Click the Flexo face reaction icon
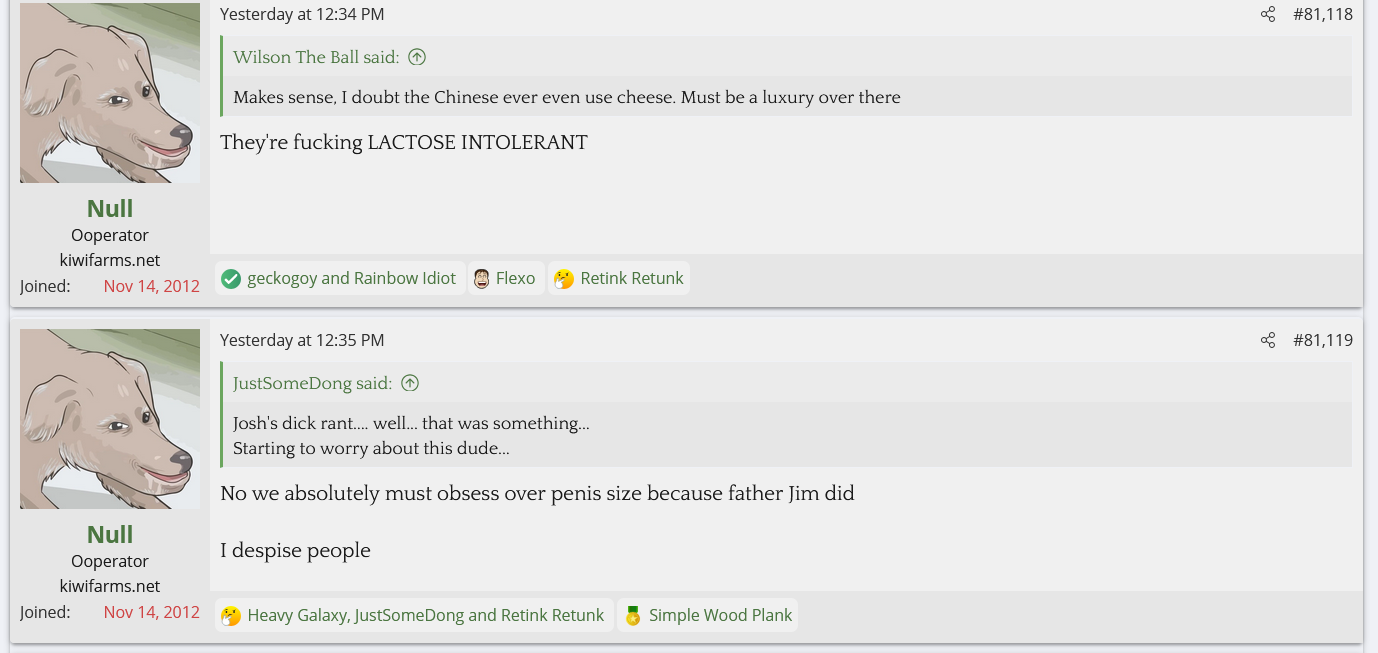 point(481,279)
